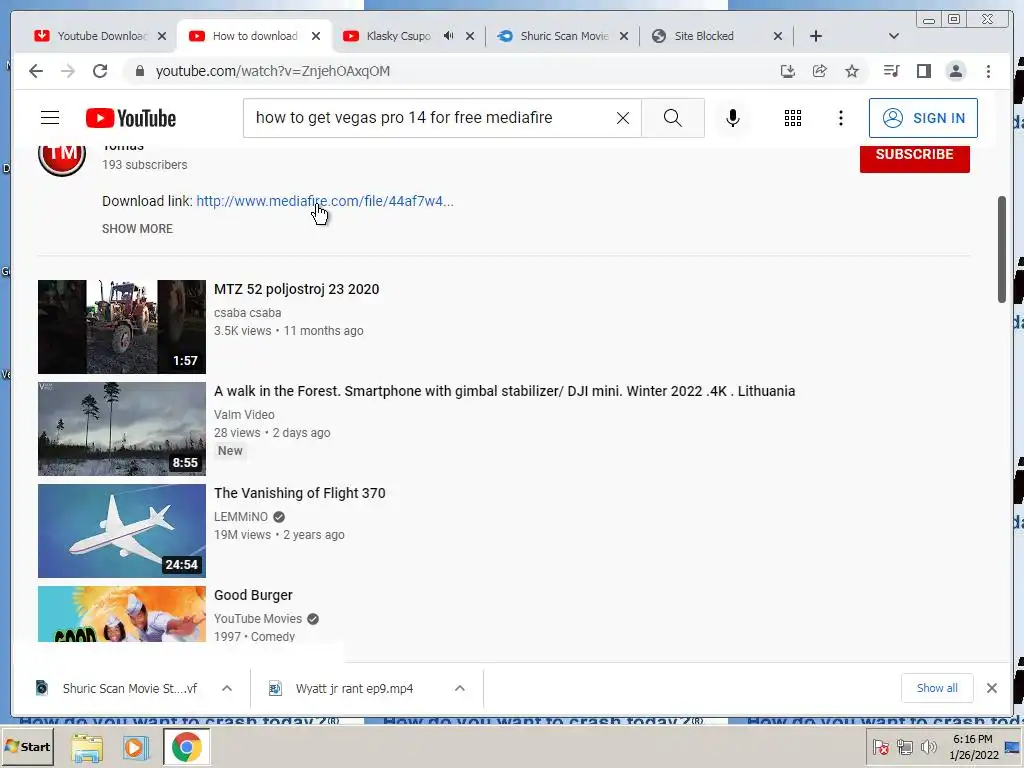The height and width of the screenshot is (768, 1024).
Task: Click TM channel avatar
Action: coord(62,157)
